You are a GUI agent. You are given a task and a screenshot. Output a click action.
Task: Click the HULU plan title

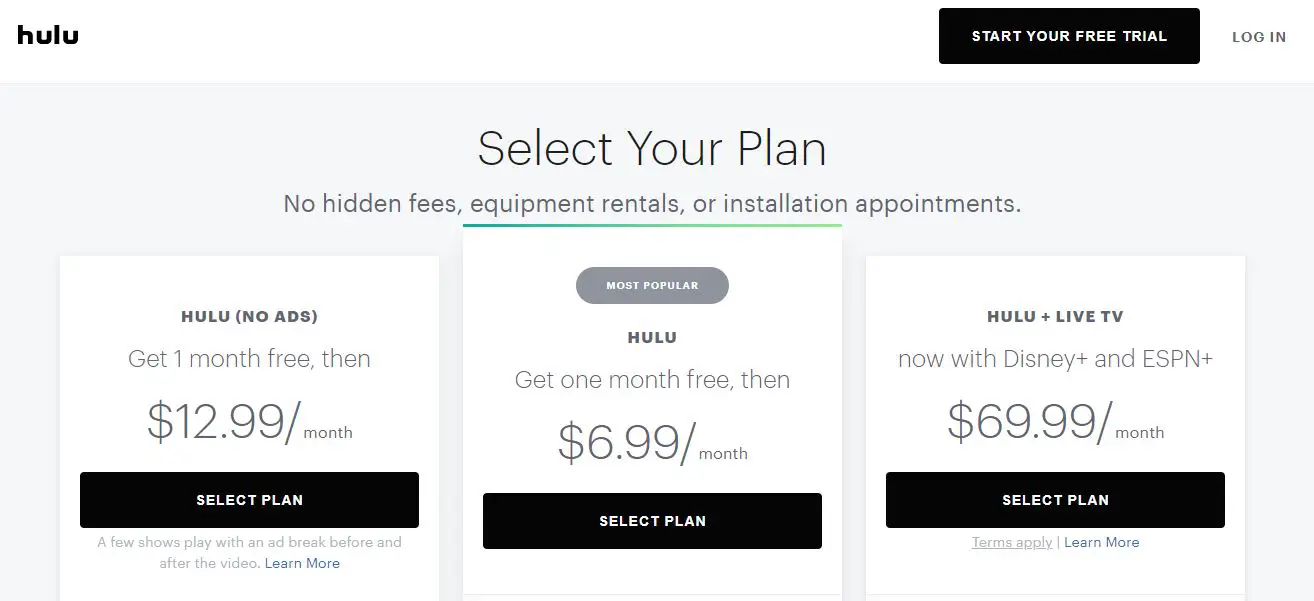pyautogui.click(x=652, y=337)
